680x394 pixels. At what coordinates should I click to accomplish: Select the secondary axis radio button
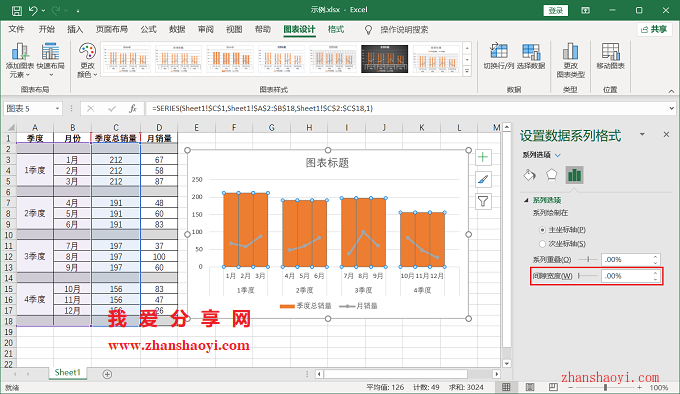pyautogui.click(x=542, y=244)
